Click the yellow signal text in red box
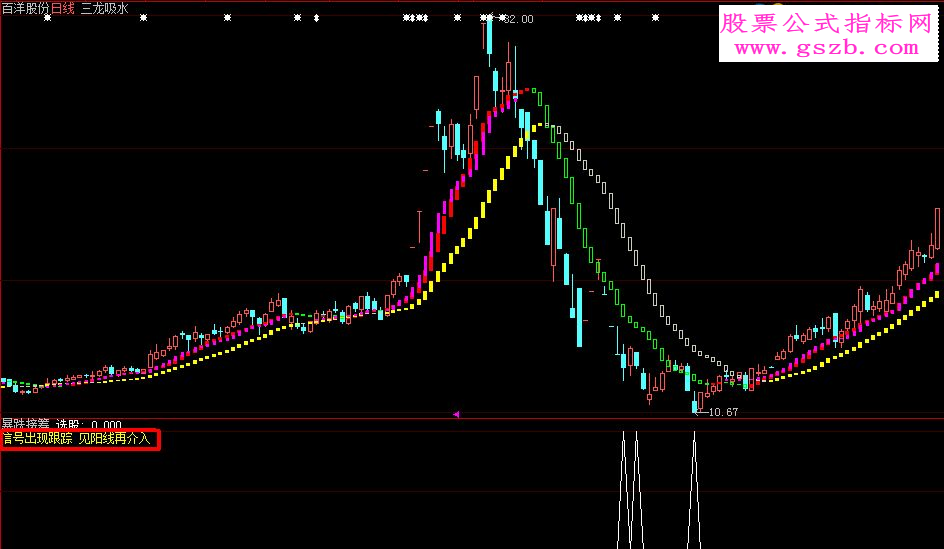Image resolution: width=944 pixels, height=549 pixels. pos(77,439)
